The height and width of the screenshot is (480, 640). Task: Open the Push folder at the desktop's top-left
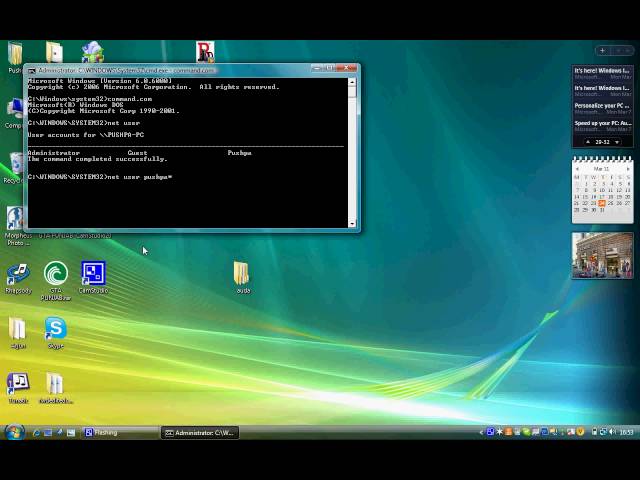pos(15,57)
